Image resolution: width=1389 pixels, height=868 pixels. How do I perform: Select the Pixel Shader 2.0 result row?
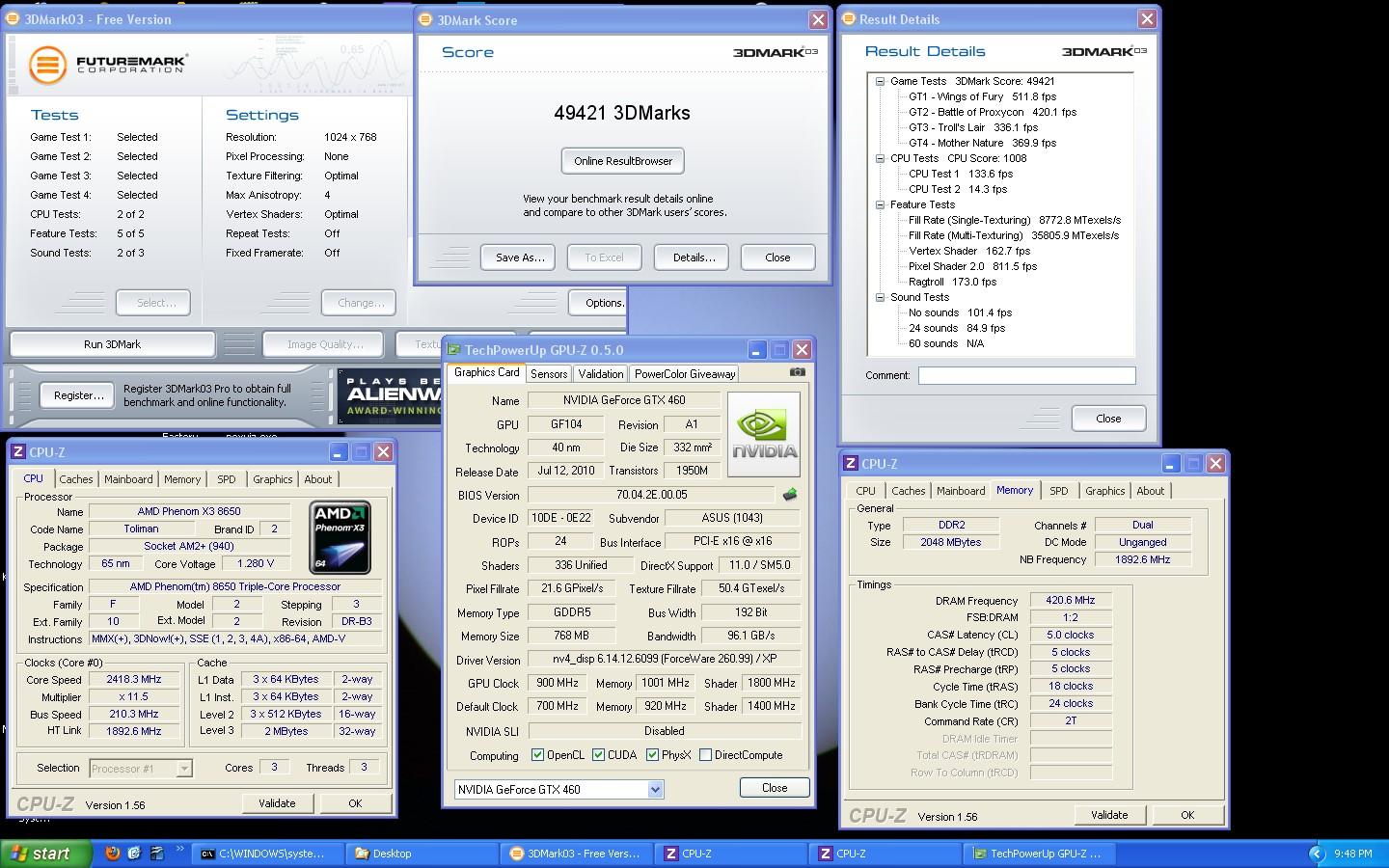click(x=972, y=266)
